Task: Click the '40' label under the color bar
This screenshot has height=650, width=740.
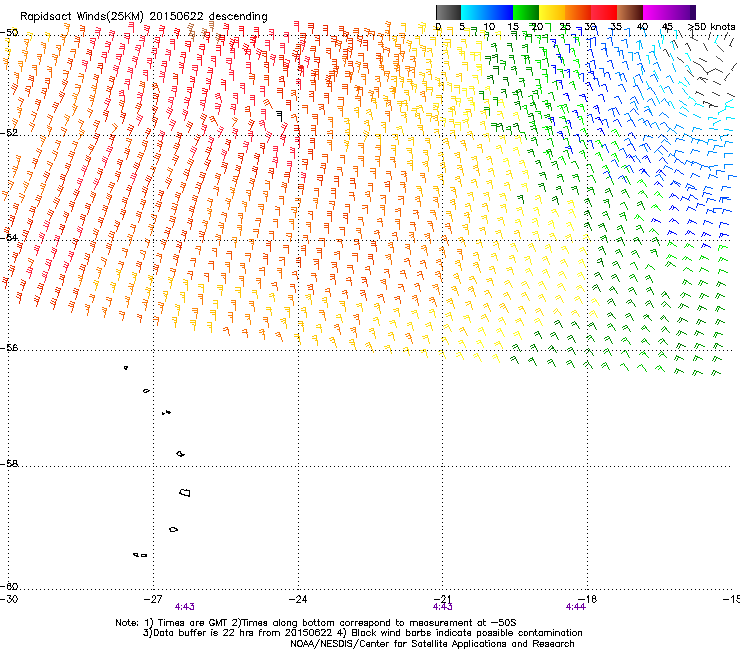Action: click(x=642, y=26)
